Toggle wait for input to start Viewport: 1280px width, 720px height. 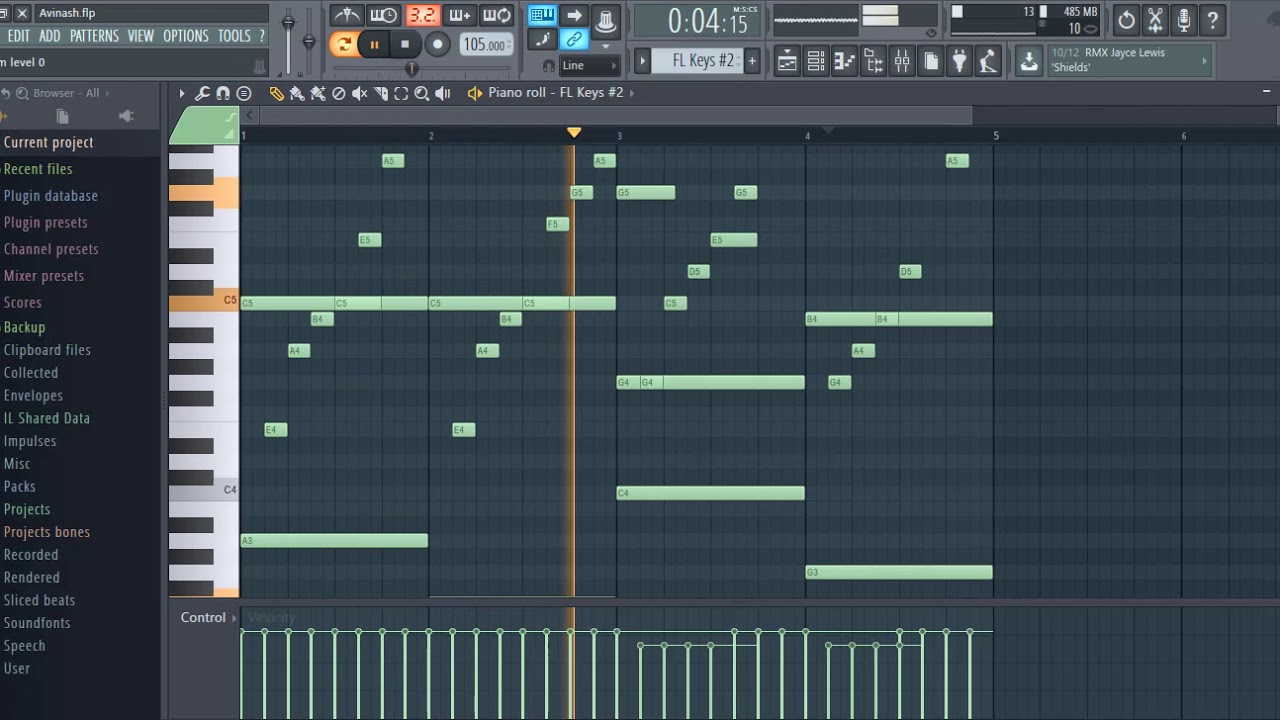(x=384, y=15)
